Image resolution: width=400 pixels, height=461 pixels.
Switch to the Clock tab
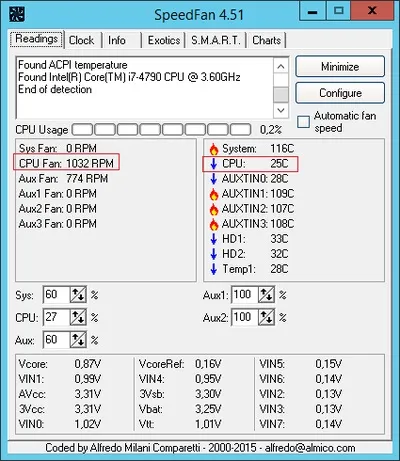coord(81,40)
